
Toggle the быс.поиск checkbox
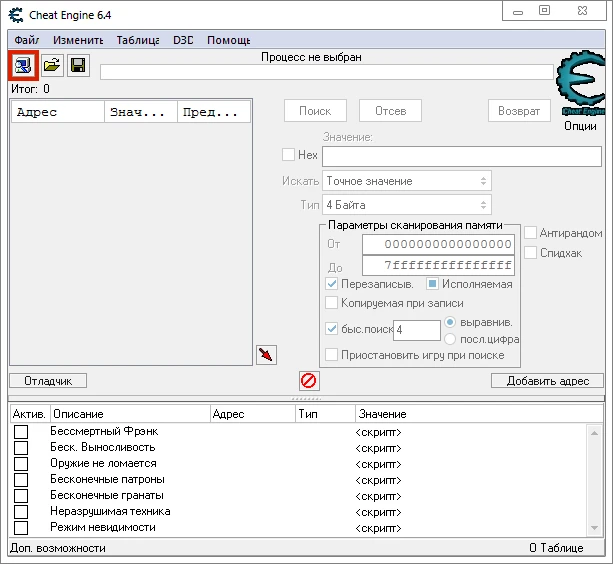[x=332, y=329]
